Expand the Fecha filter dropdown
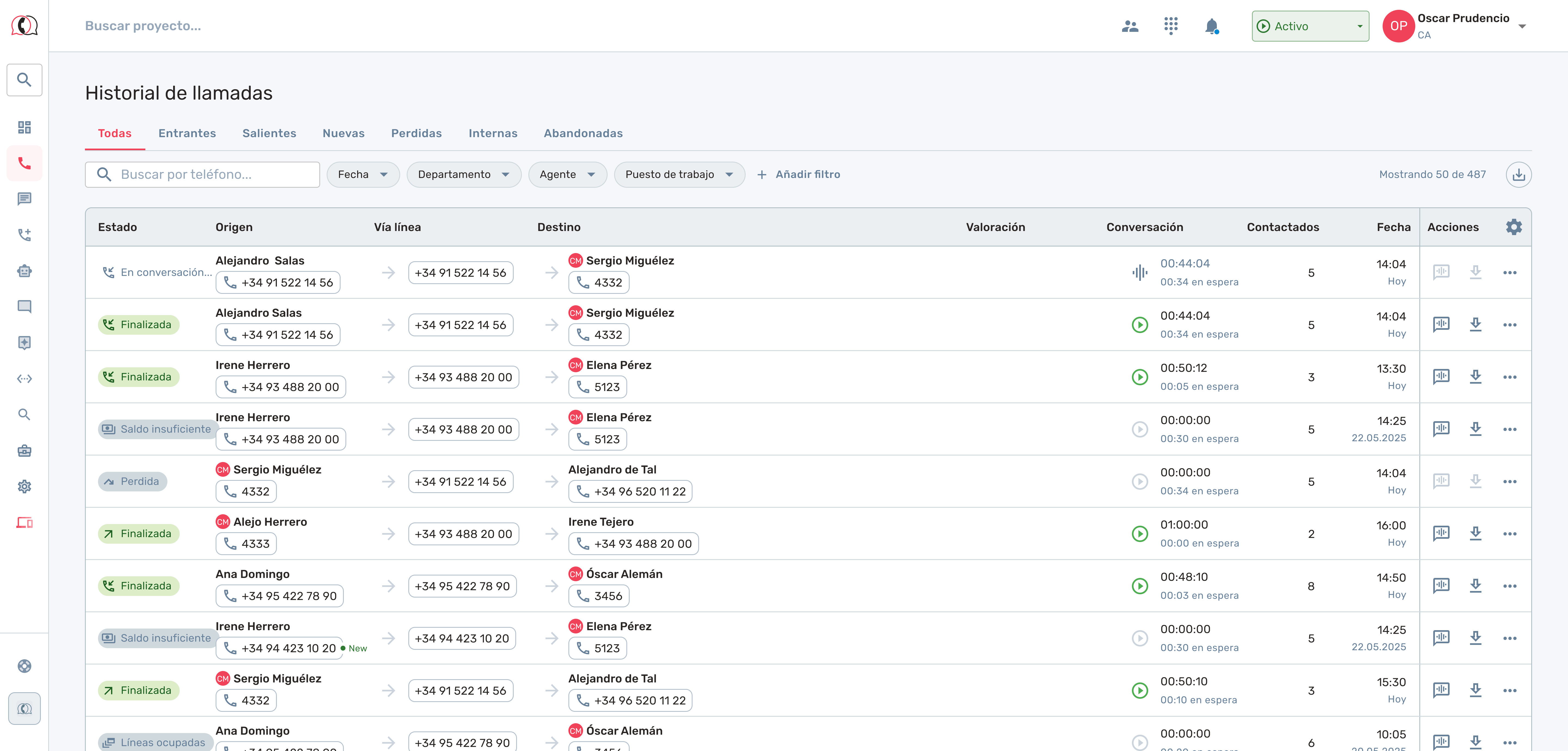Viewport: 1568px width, 751px height. click(x=363, y=175)
